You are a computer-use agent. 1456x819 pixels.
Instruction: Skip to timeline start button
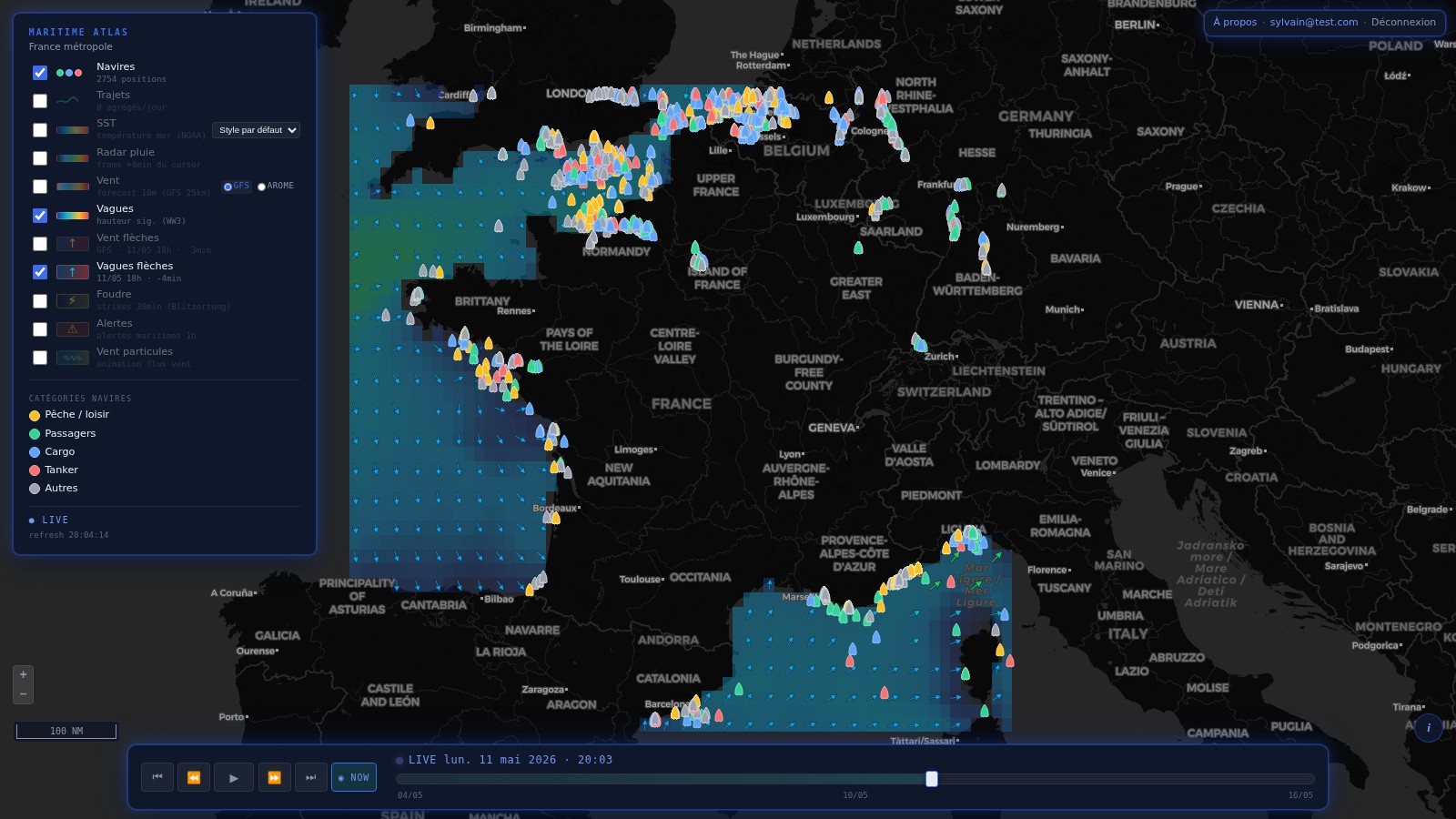click(x=157, y=777)
